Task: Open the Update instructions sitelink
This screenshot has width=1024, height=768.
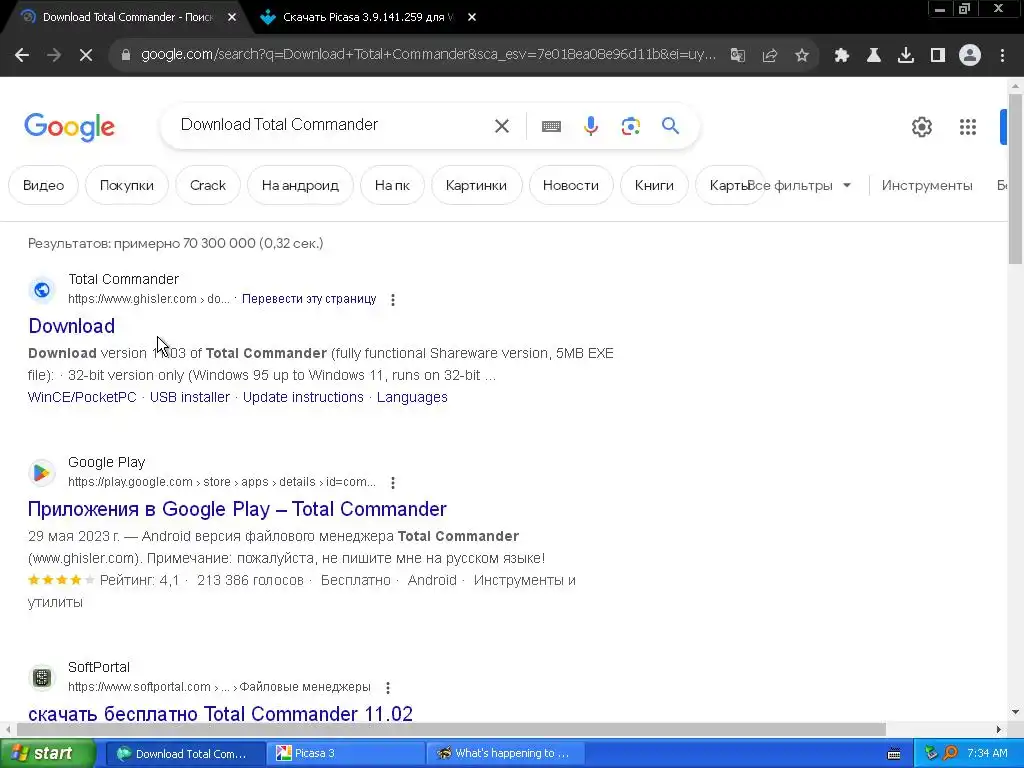Action: tap(303, 397)
